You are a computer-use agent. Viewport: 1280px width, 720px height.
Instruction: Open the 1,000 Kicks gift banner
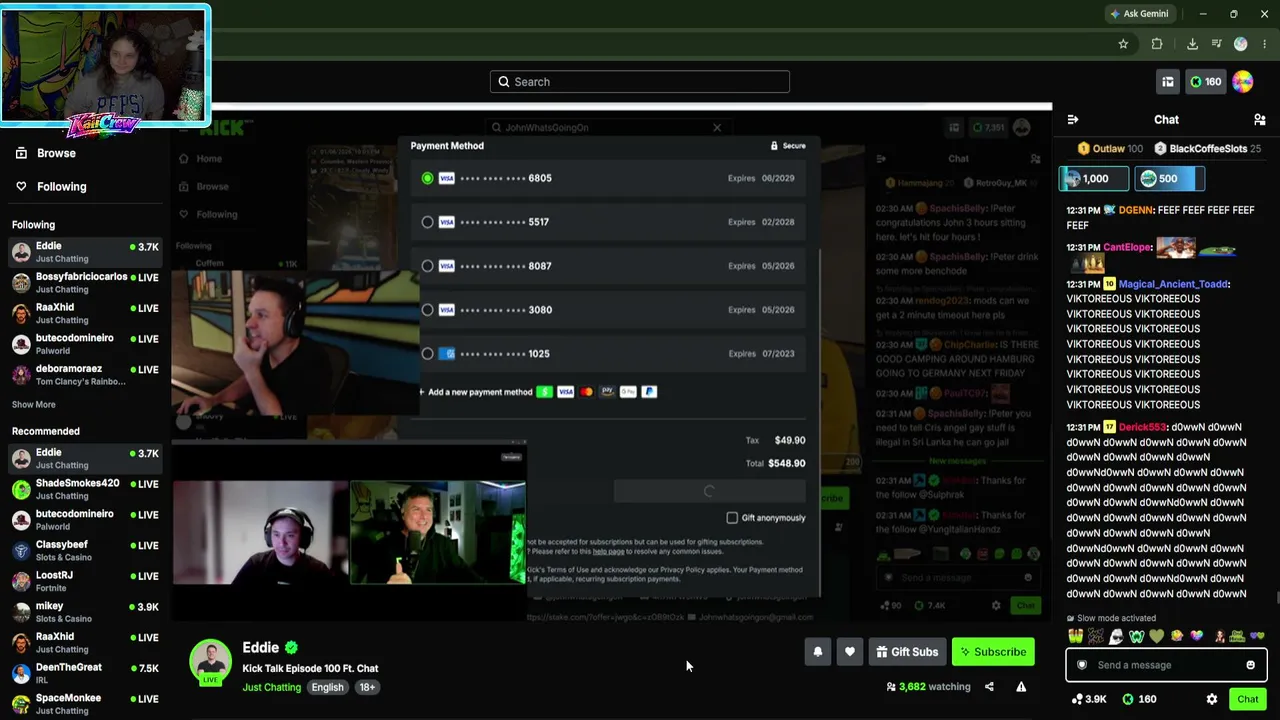1094,179
